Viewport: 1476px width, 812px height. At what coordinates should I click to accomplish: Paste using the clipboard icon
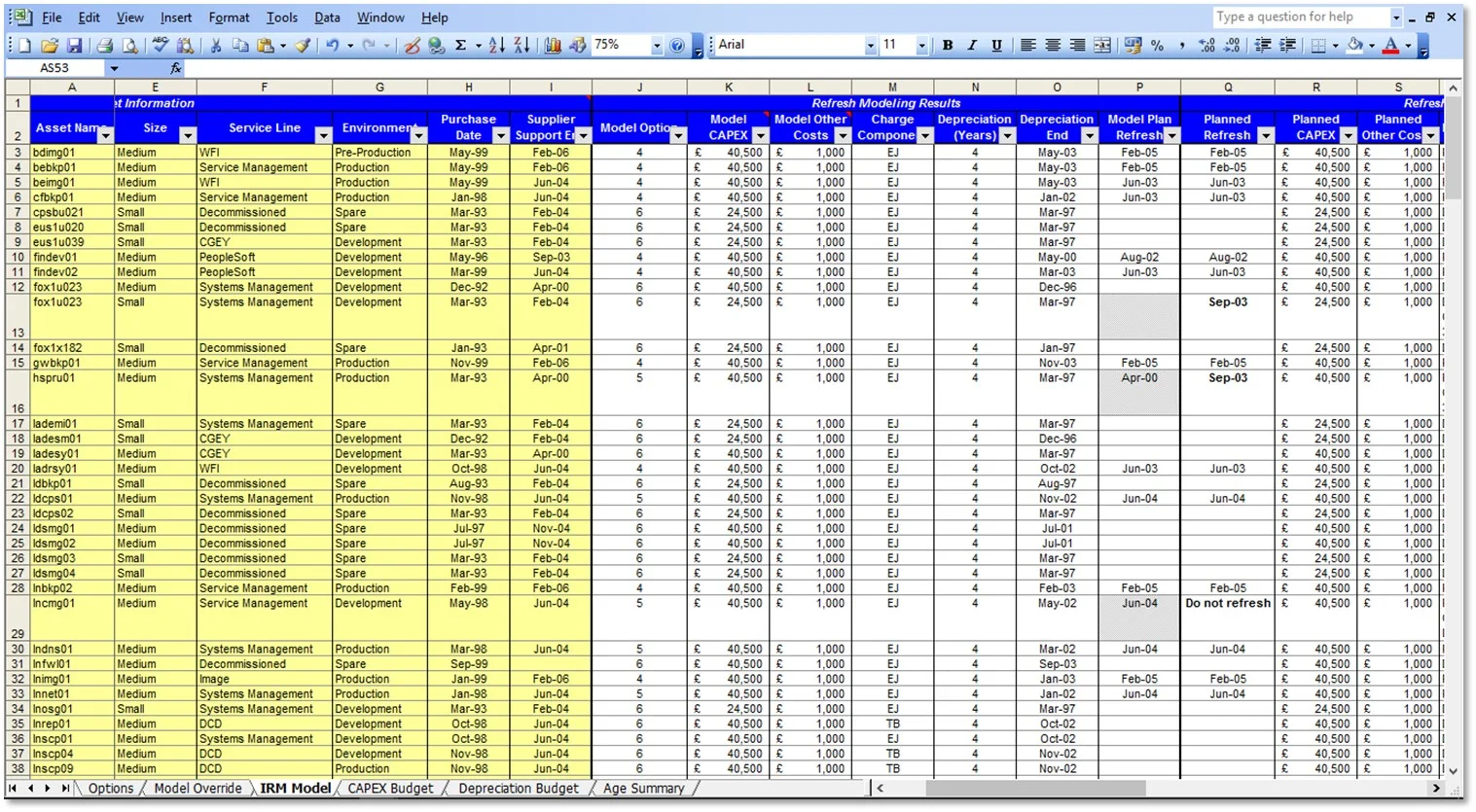pyautogui.click(x=265, y=45)
